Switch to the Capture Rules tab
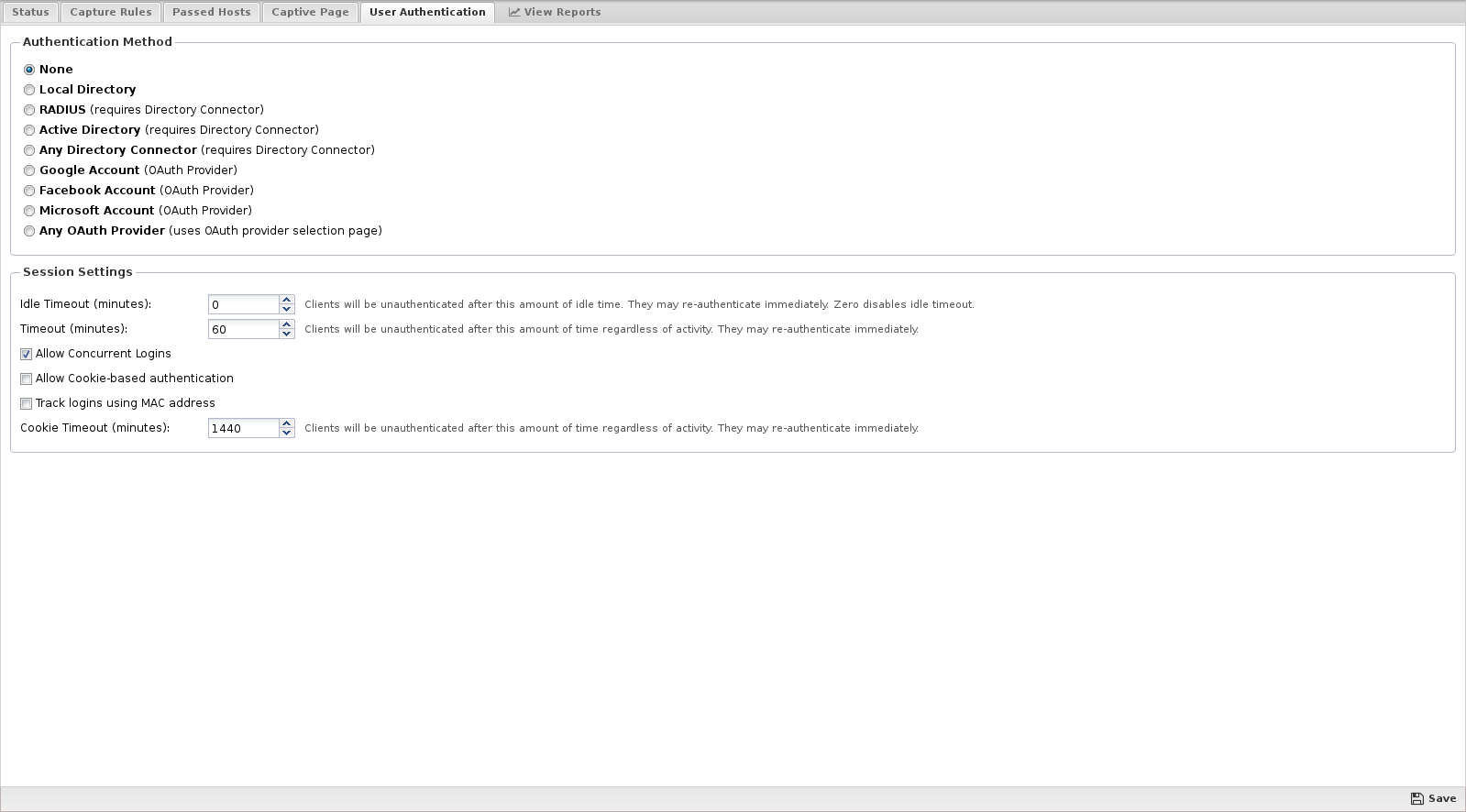This screenshot has height=812, width=1466. pos(111,12)
